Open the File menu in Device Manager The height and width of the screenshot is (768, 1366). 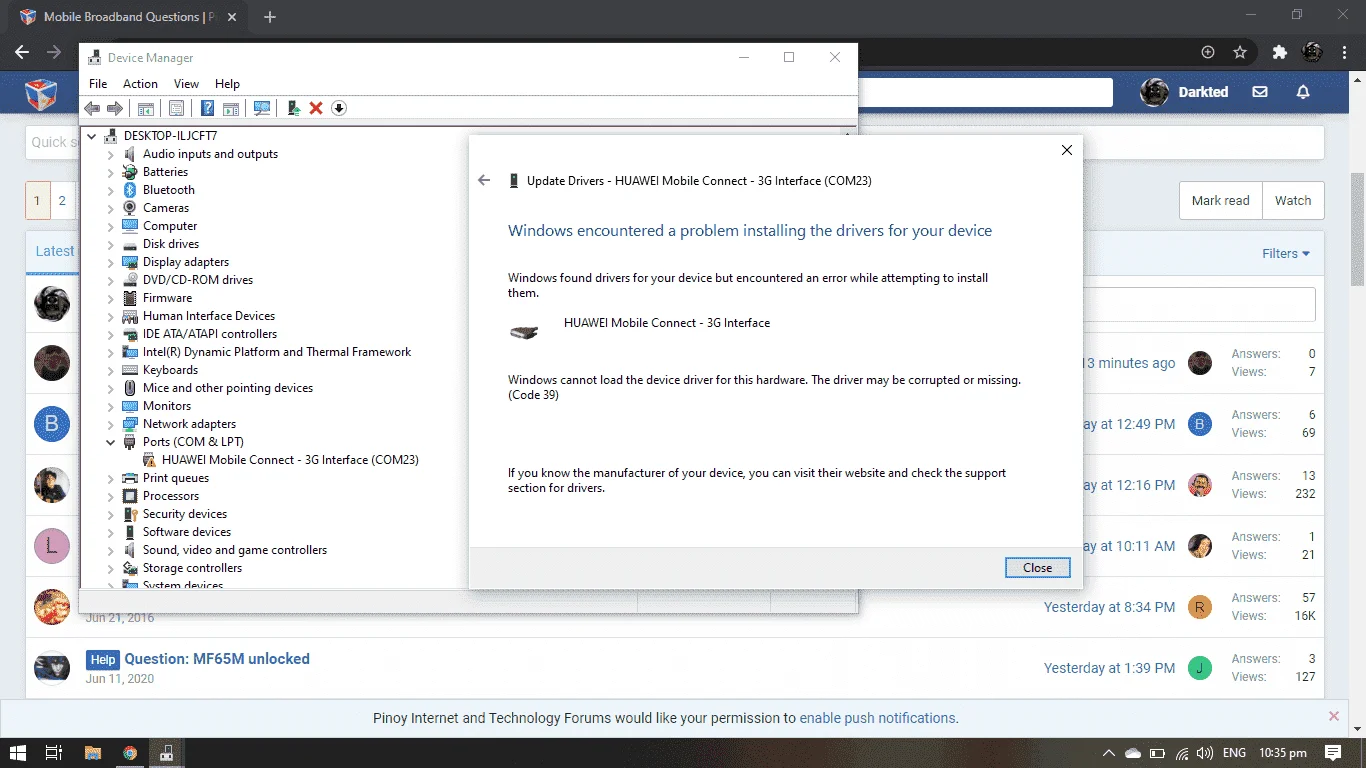[98, 84]
